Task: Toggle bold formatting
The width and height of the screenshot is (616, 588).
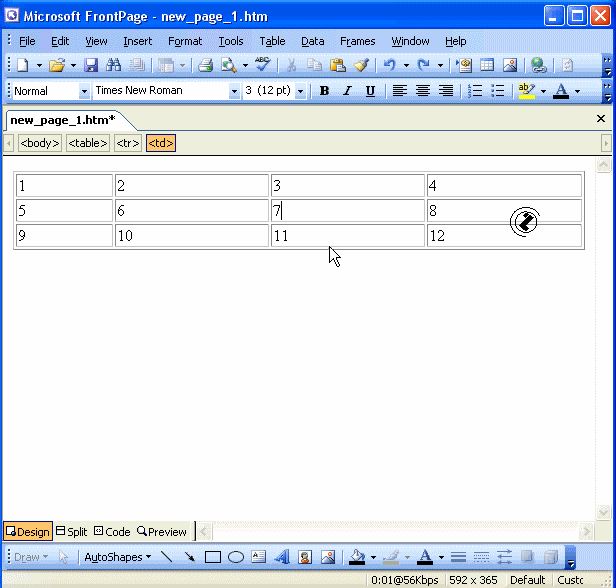Action: click(324, 91)
